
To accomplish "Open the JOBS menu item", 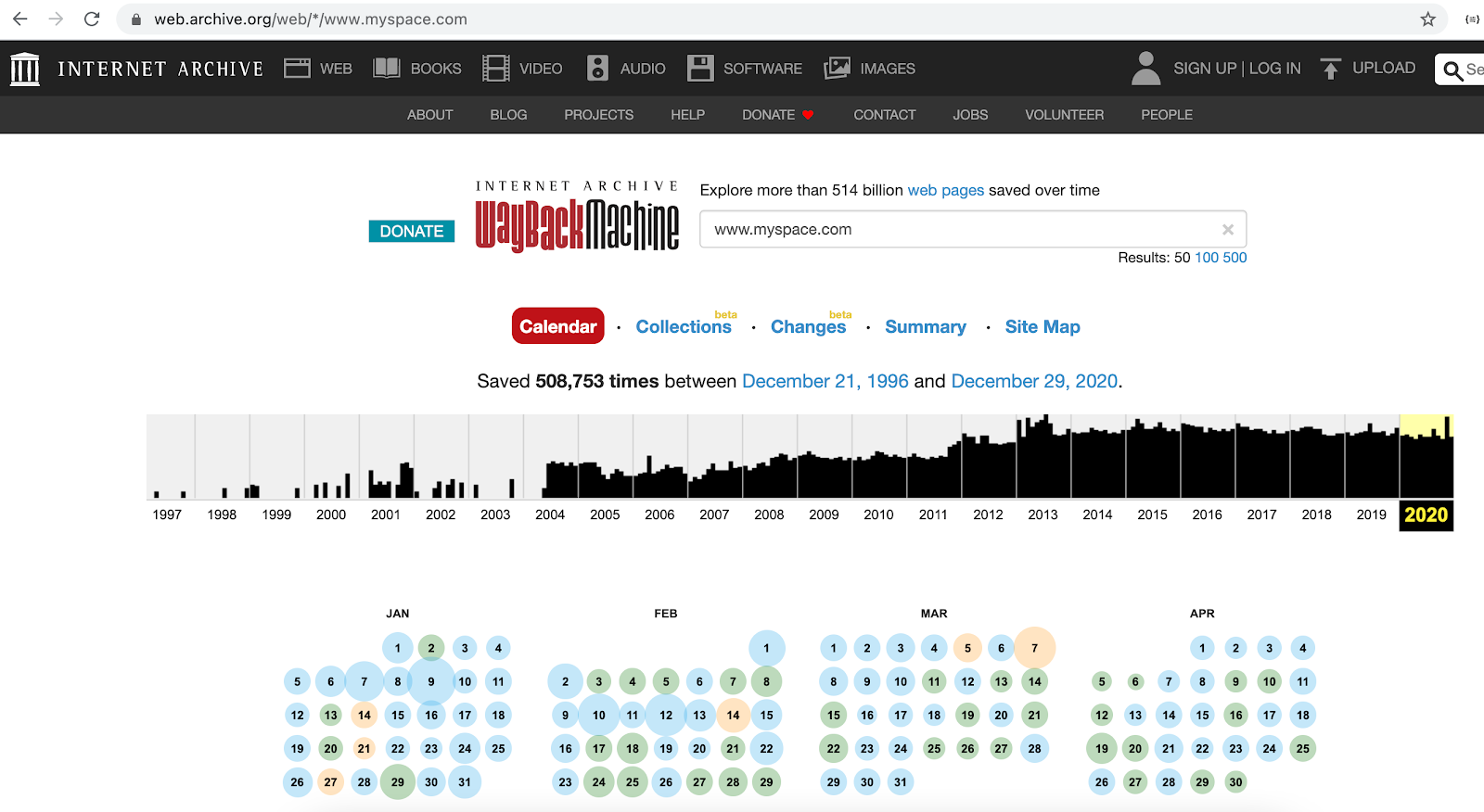I will [x=970, y=115].
